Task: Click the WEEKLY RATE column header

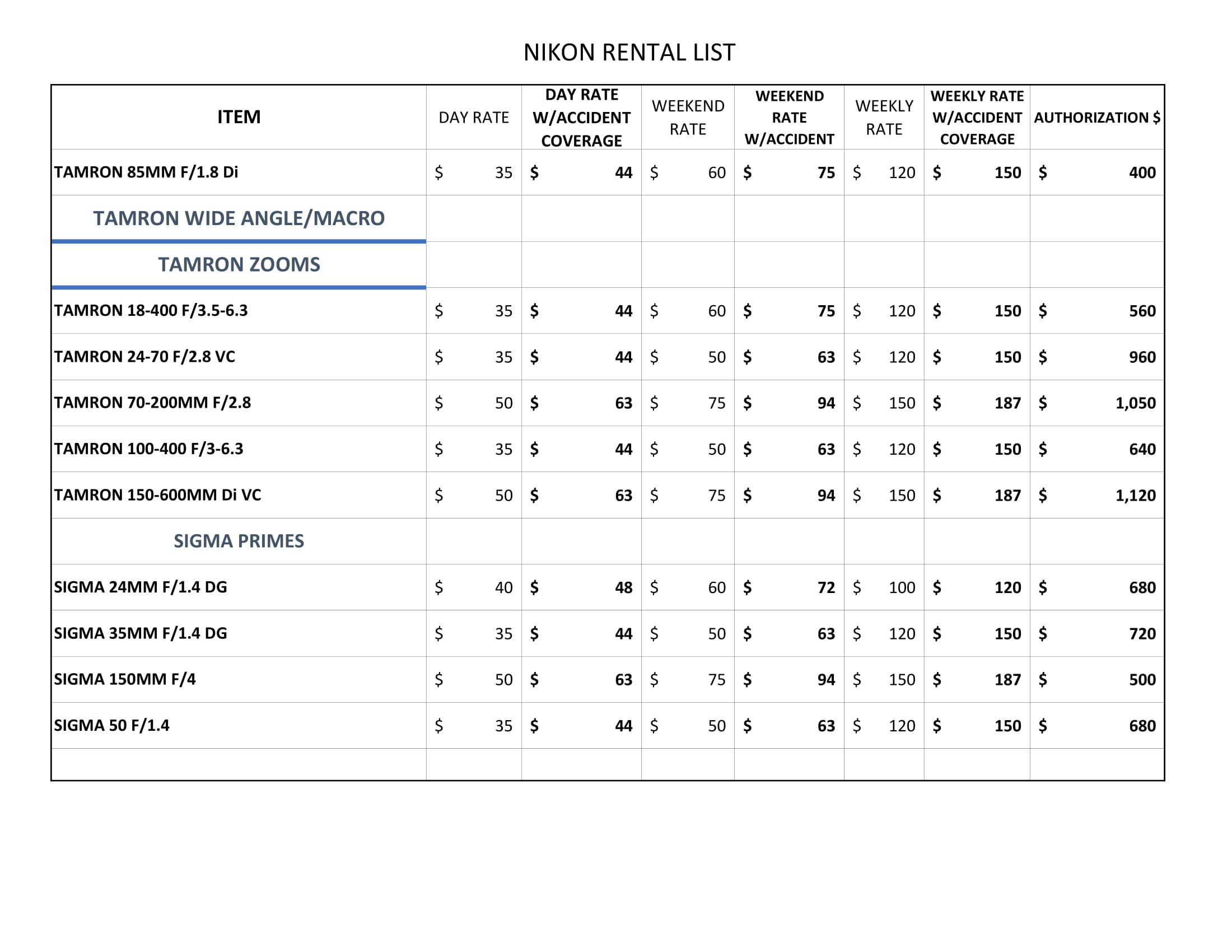Action: click(884, 117)
